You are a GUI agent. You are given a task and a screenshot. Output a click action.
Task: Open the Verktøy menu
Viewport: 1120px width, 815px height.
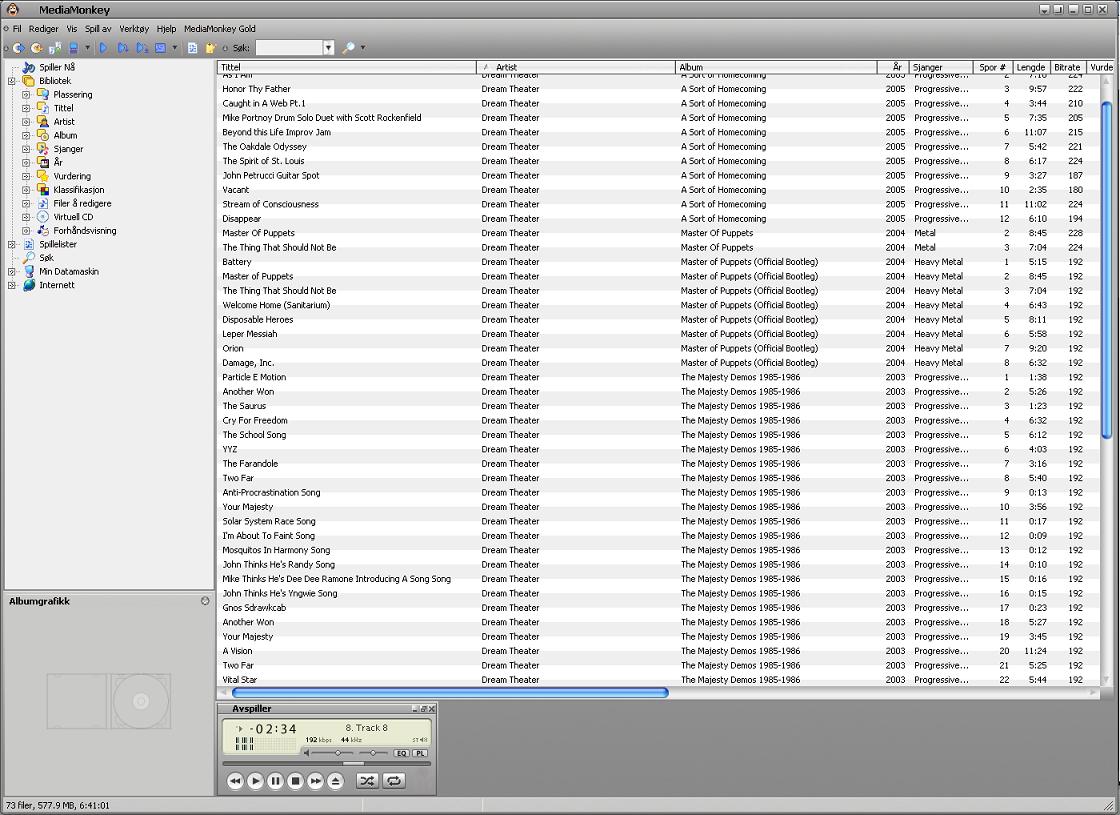coord(134,29)
